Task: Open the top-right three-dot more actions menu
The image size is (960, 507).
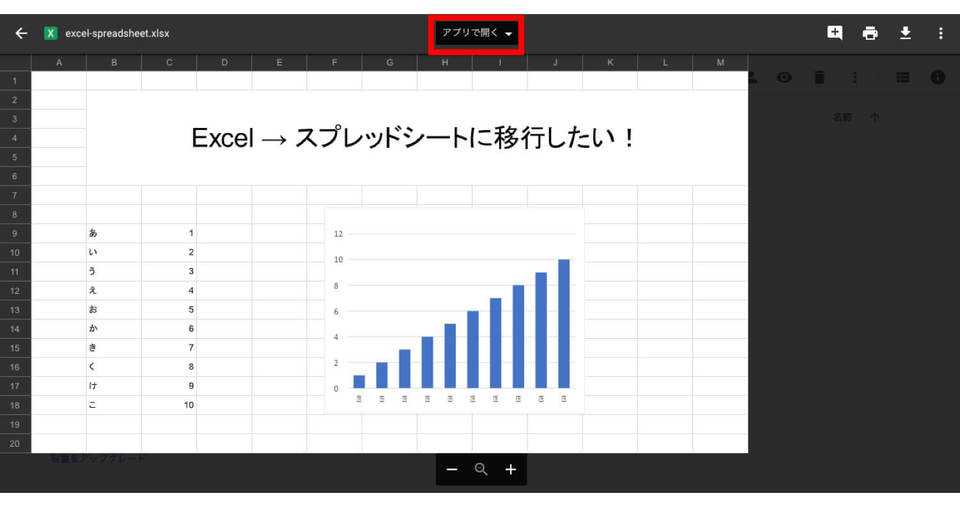Action: [940, 33]
